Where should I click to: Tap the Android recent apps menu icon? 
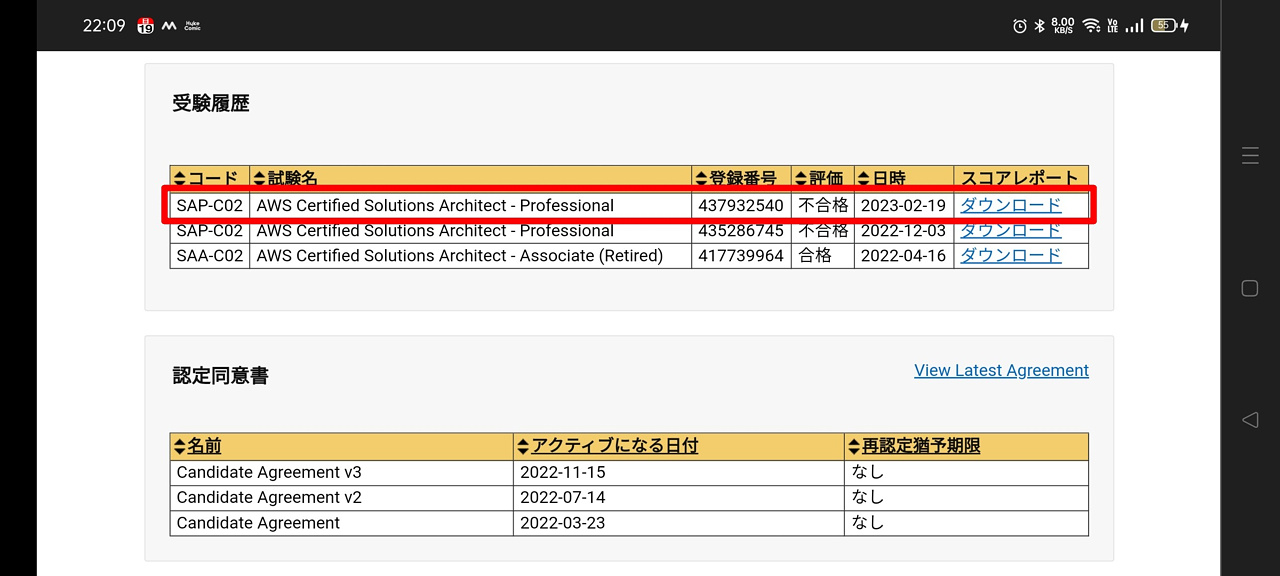click(x=1250, y=155)
